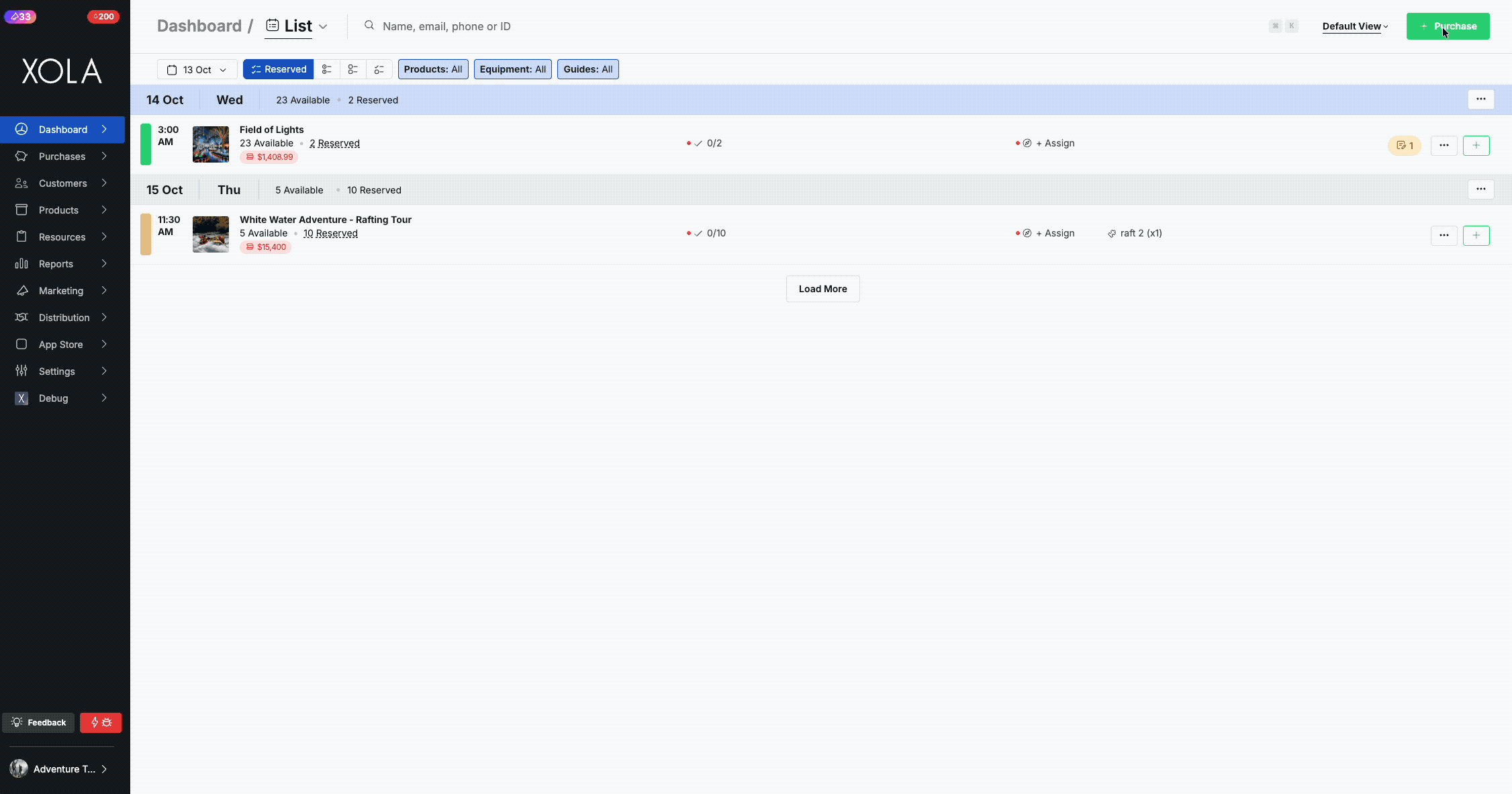Click the green plus on Rafting Tour row

[1476, 235]
